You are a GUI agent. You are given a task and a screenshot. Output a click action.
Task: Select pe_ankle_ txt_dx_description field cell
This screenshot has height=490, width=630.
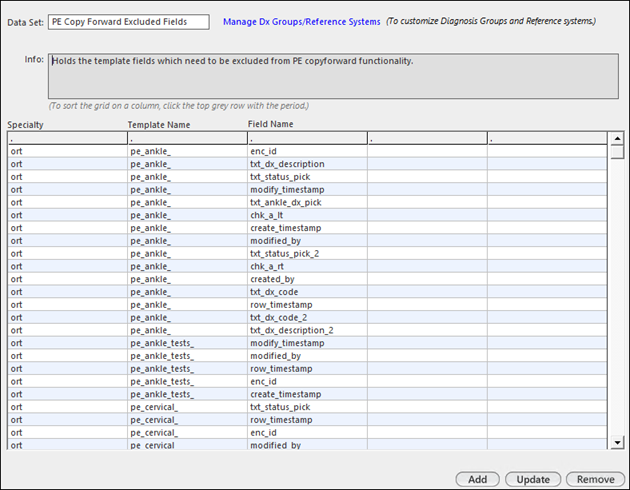307,164
